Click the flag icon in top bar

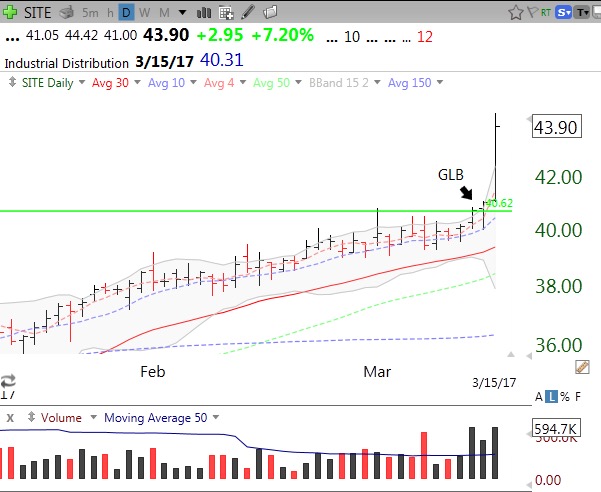click(x=533, y=12)
